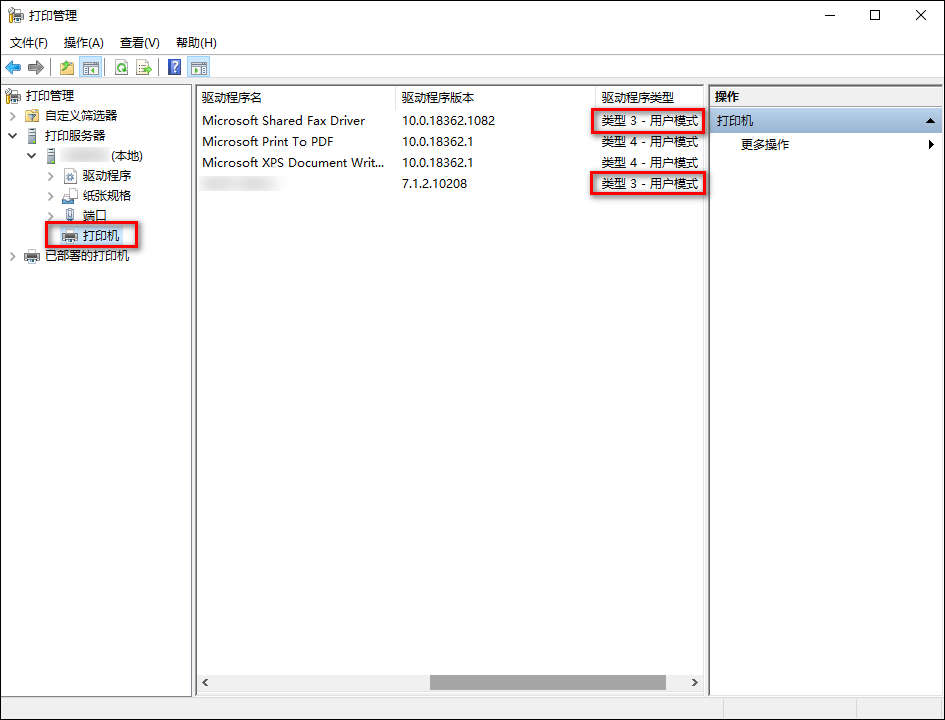Open the 帮助(H) menu

point(196,43)
